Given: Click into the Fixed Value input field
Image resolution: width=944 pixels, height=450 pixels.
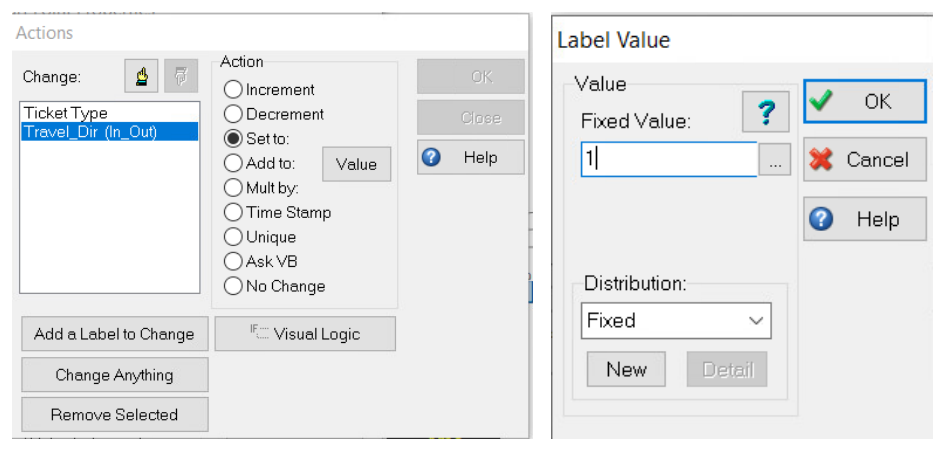Looking at the screenshot, I should tap(669, 159).
